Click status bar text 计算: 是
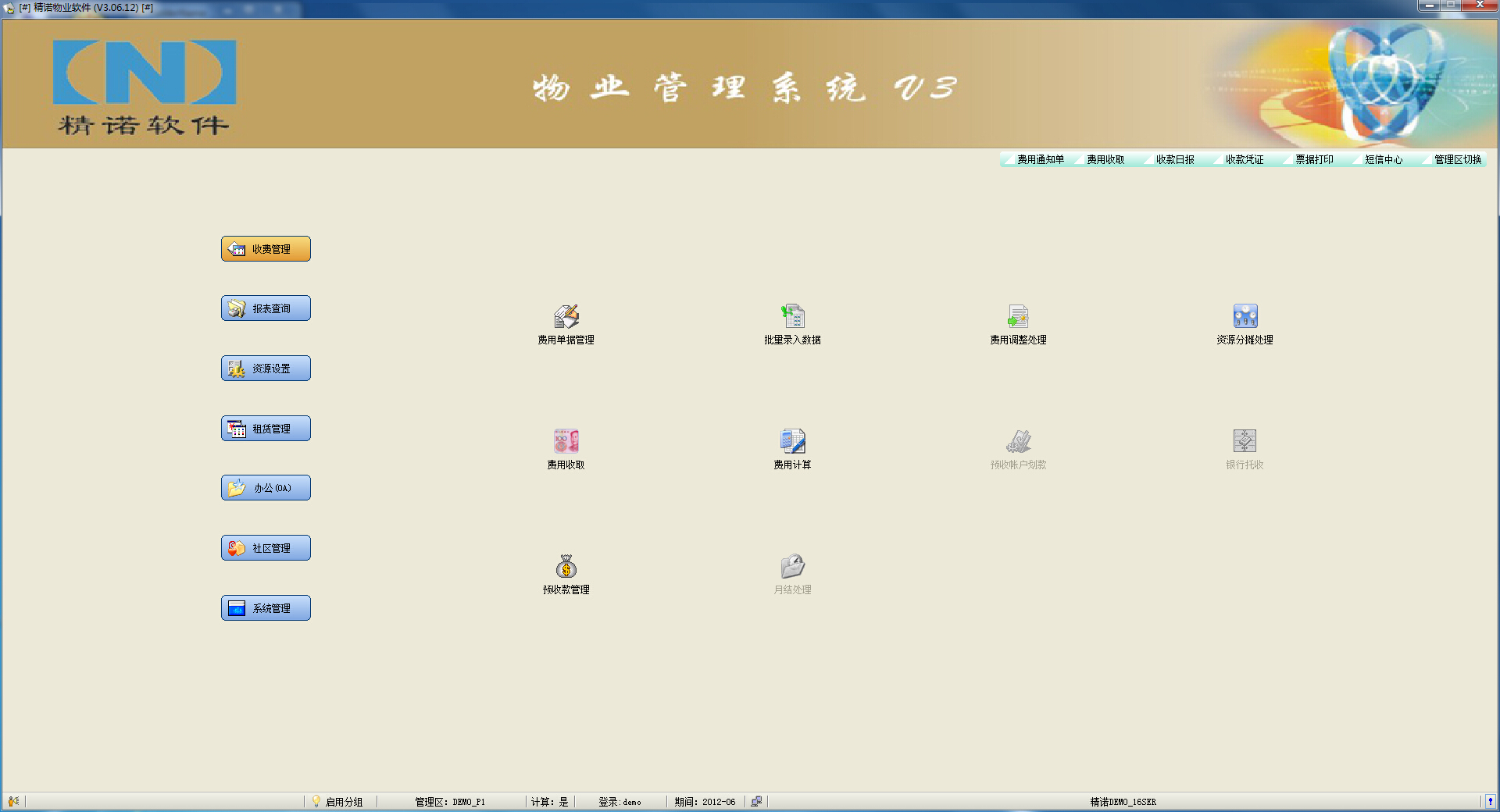Image resolution: width=1500 pixels, height=812 pixels. tap(550, 802)
